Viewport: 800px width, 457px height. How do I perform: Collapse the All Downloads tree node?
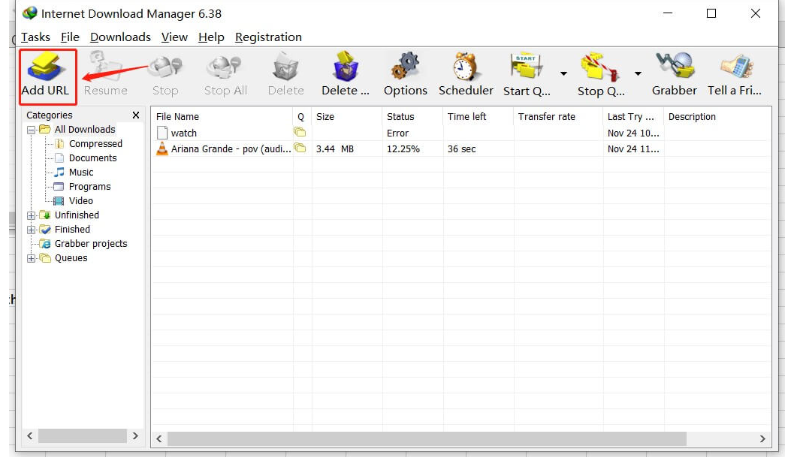31,130
